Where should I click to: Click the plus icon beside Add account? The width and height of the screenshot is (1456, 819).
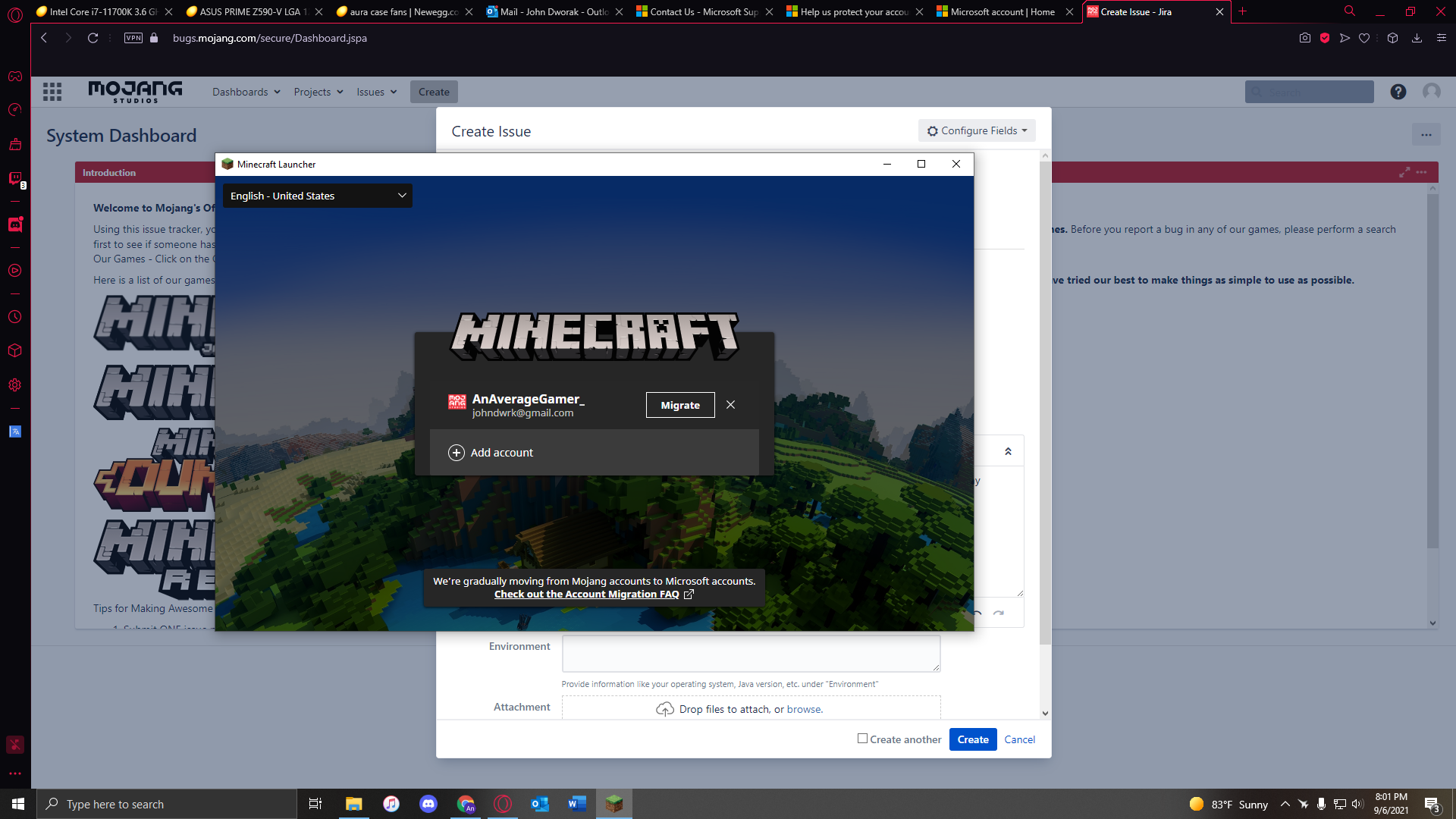coord(457,453)
